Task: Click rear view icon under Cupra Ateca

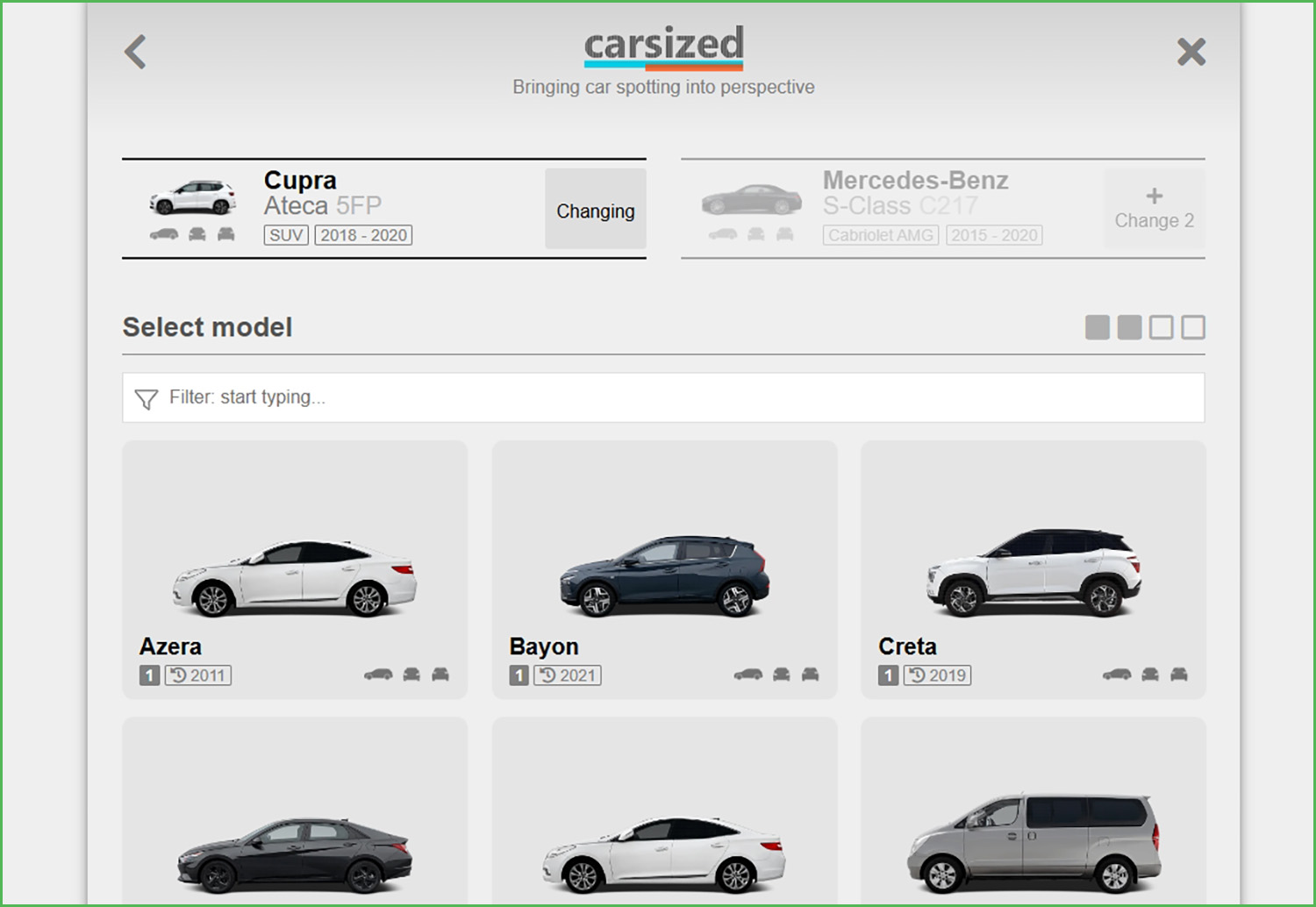Action: [226, 234]
